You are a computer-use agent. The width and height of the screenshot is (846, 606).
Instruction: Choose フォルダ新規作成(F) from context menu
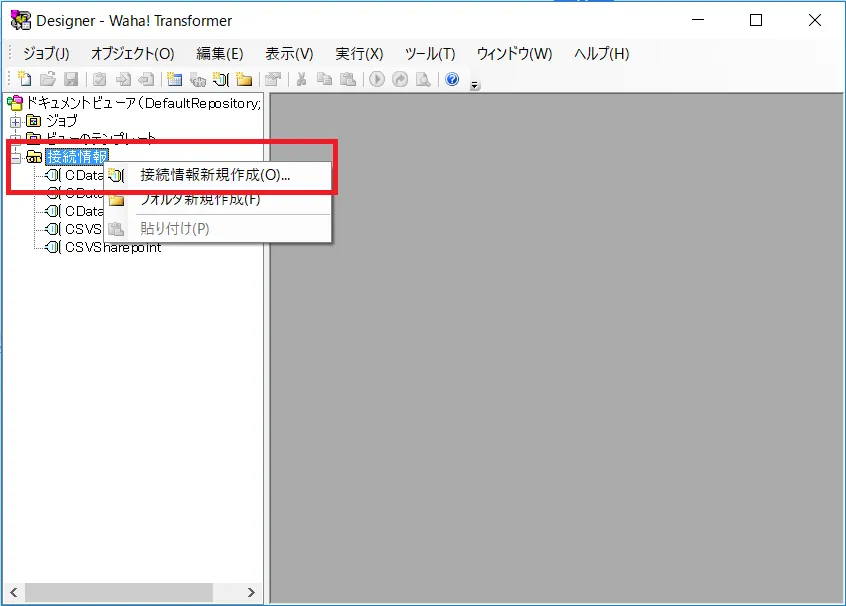tap(200, 199)
